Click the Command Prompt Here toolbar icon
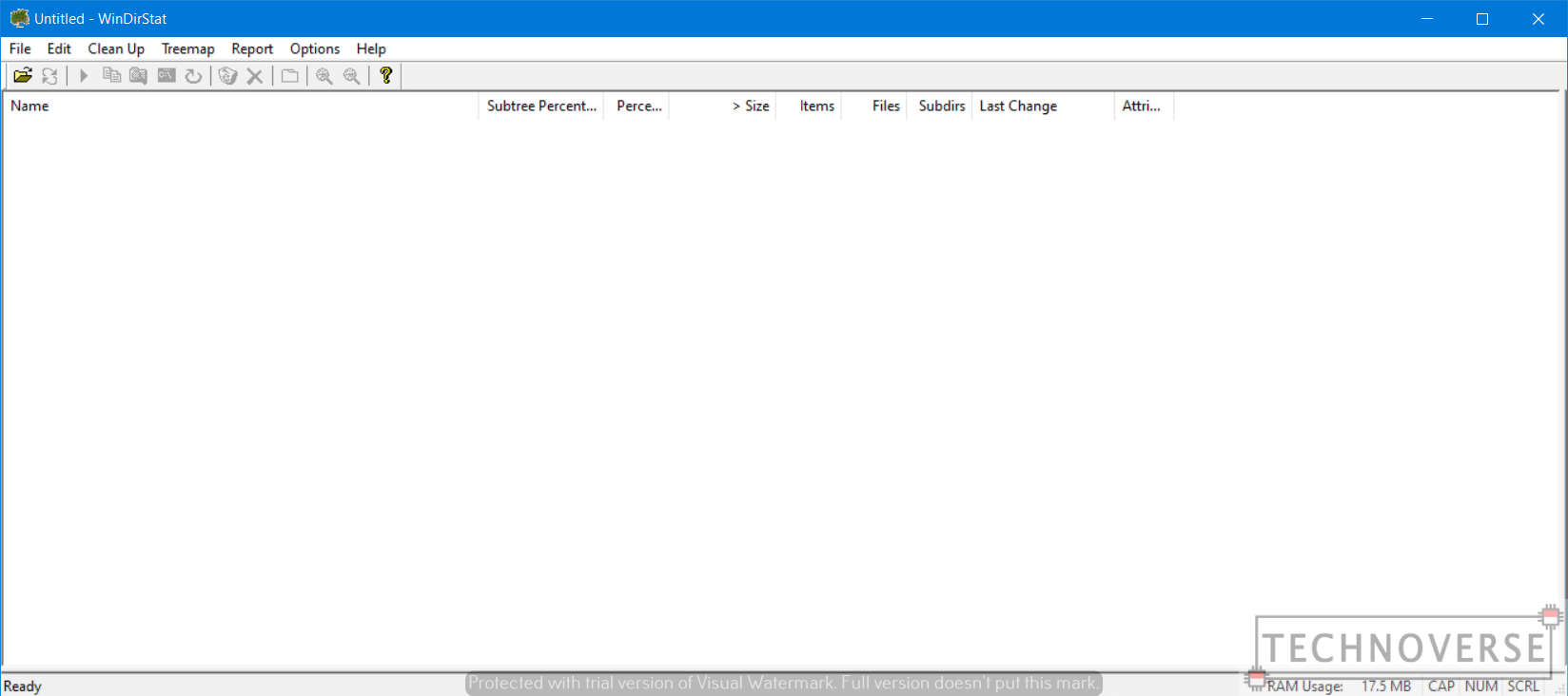The height and width of the screenshot is (696, 1568). 167,76
